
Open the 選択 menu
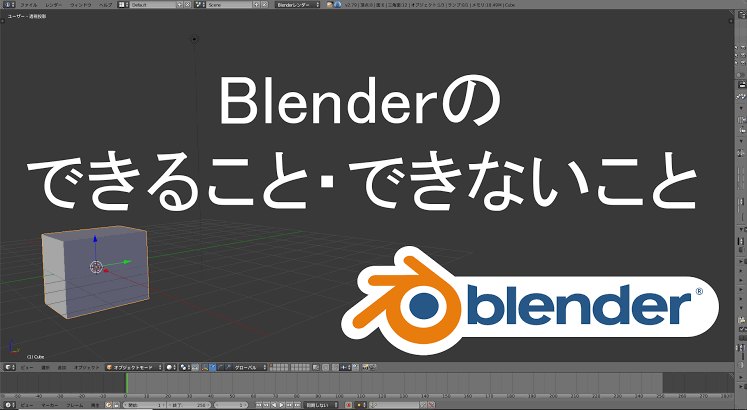point(45,368)
